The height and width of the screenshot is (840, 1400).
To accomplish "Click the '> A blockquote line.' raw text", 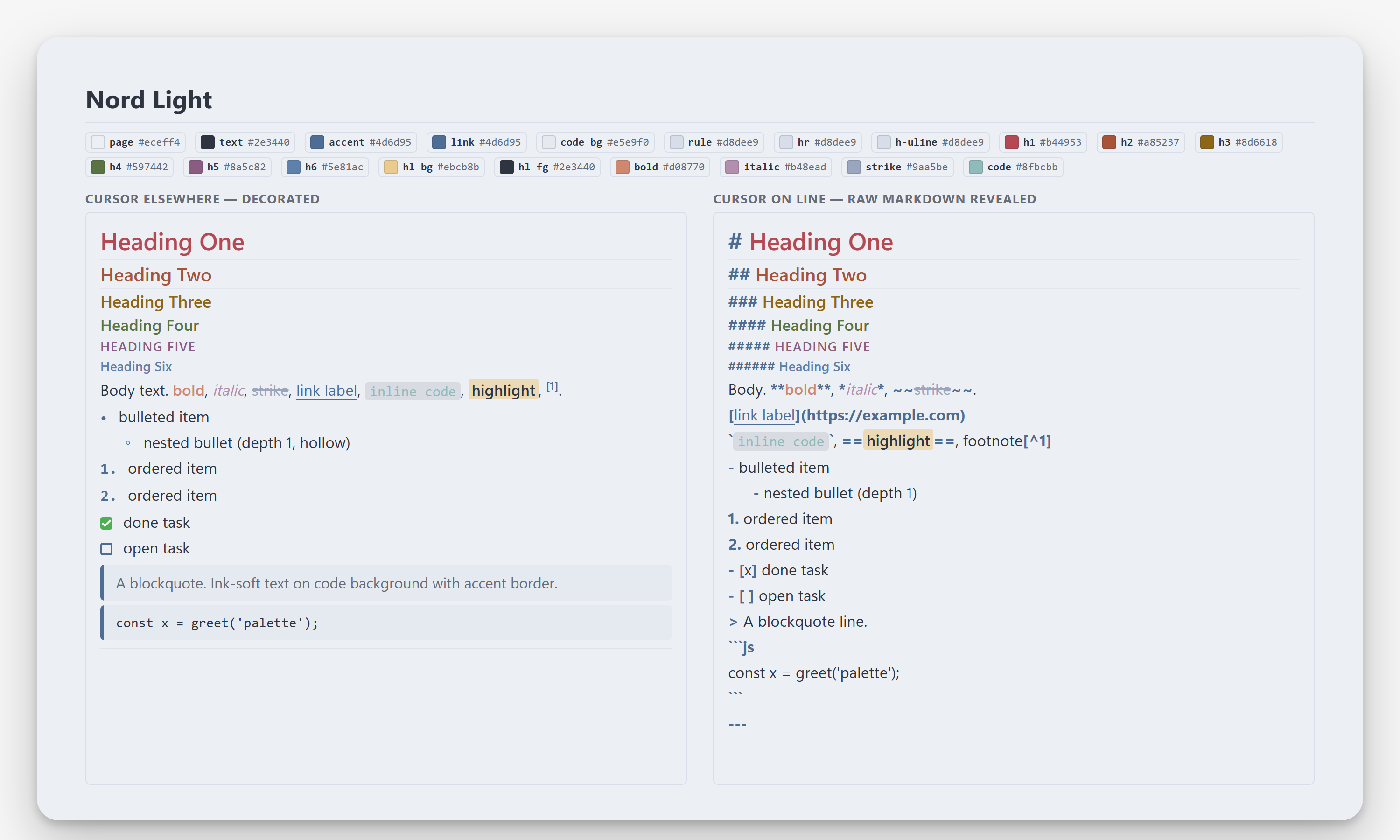I will [798, 622].
